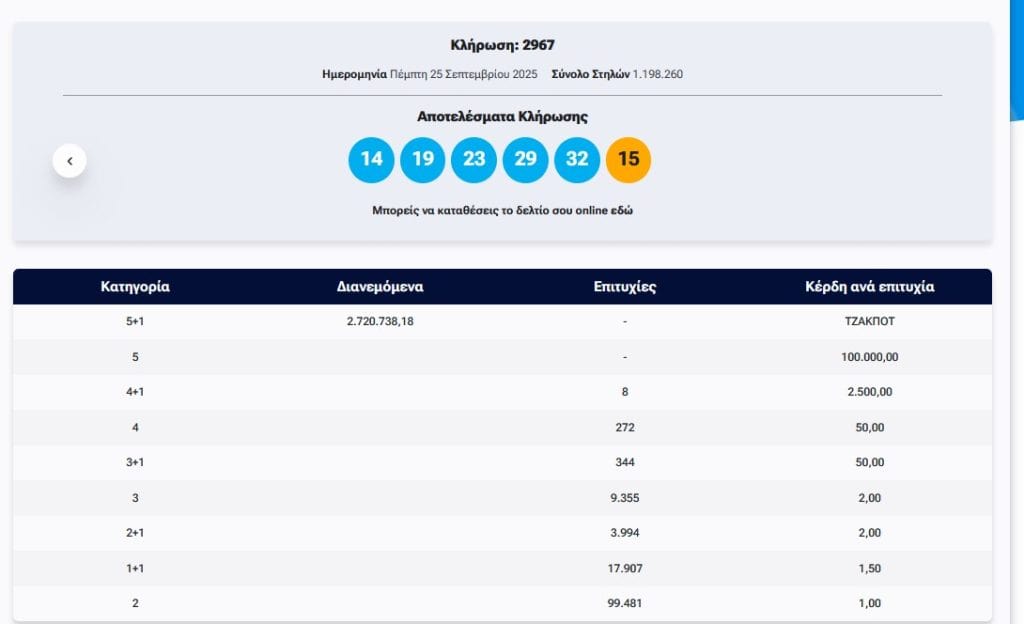Click the 2.720.738,18 distributed amount
1024x624 pixels.
pyautogui.click(x=380, y=322)
